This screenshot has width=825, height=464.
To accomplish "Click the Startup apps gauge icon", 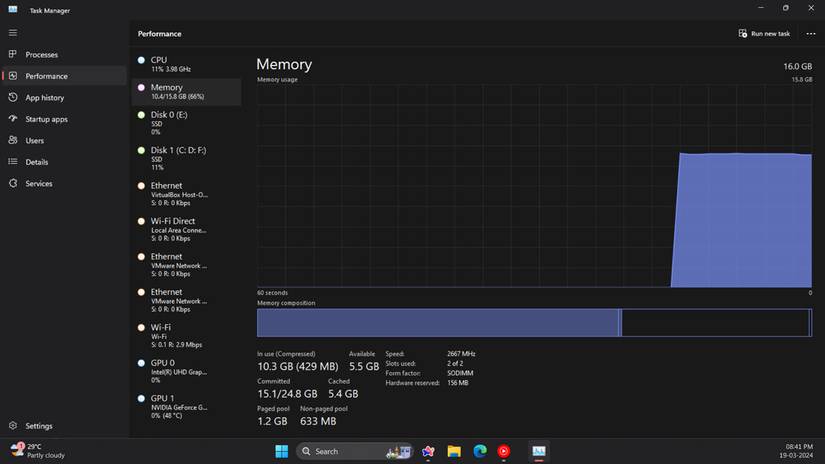I will (x=13, y=119).
